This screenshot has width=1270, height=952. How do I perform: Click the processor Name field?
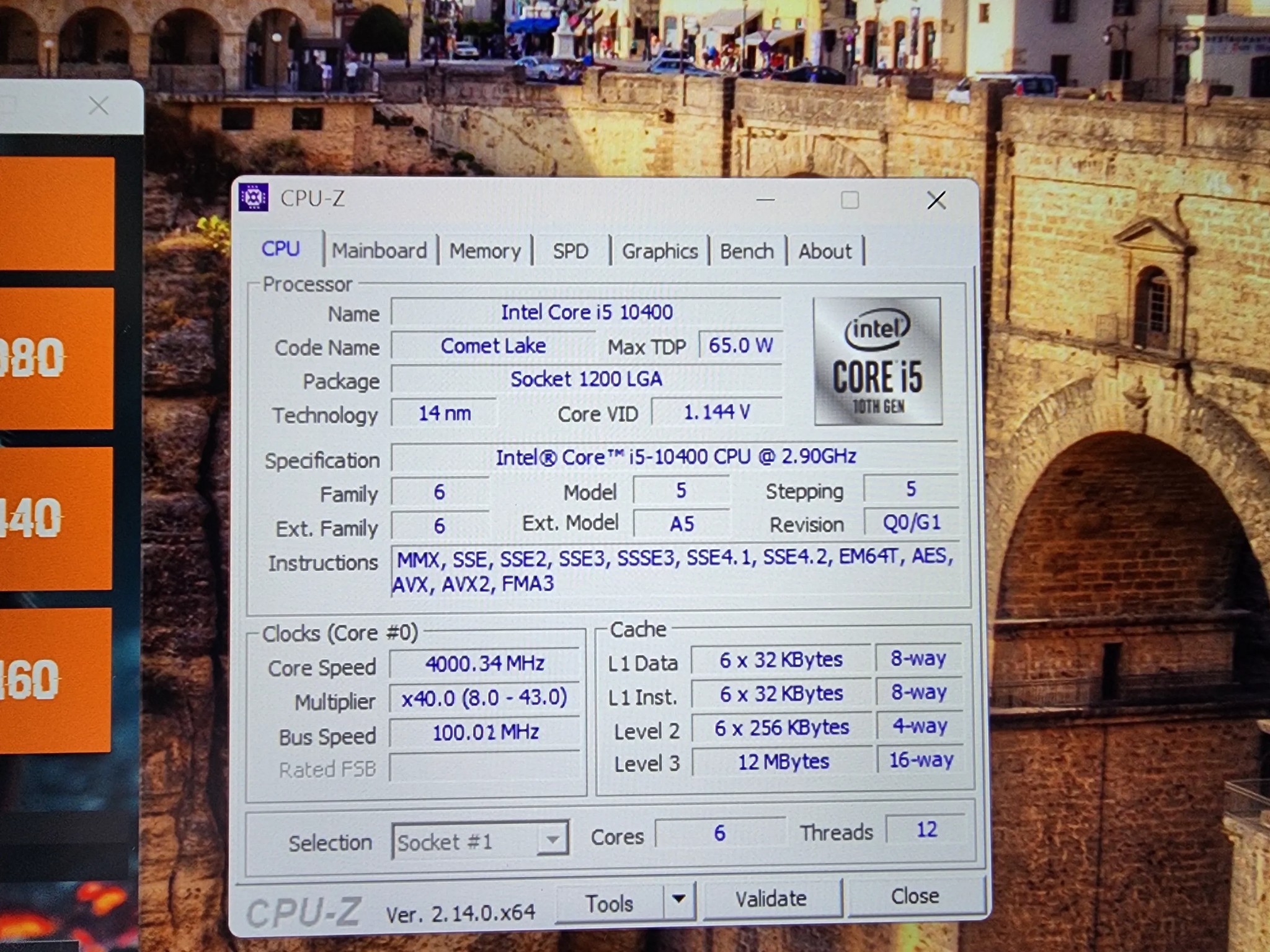[586, 312]
